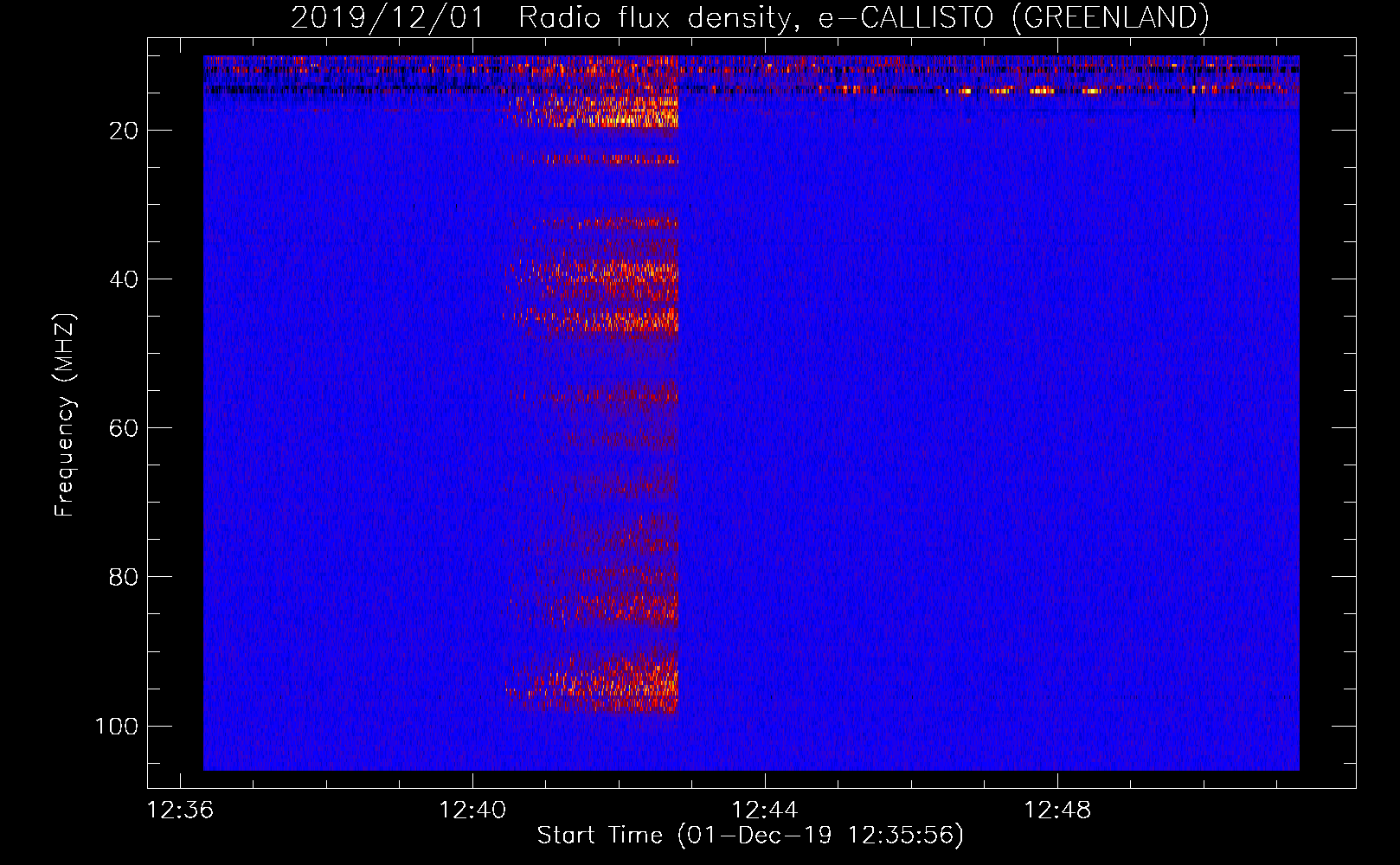Image resolution: width=1400 pixels, height=865 pixels.
Task: Click the 'Start Time (01-Dec-19 12:35:56)' axis label
Action: click(x=750, y=836)
